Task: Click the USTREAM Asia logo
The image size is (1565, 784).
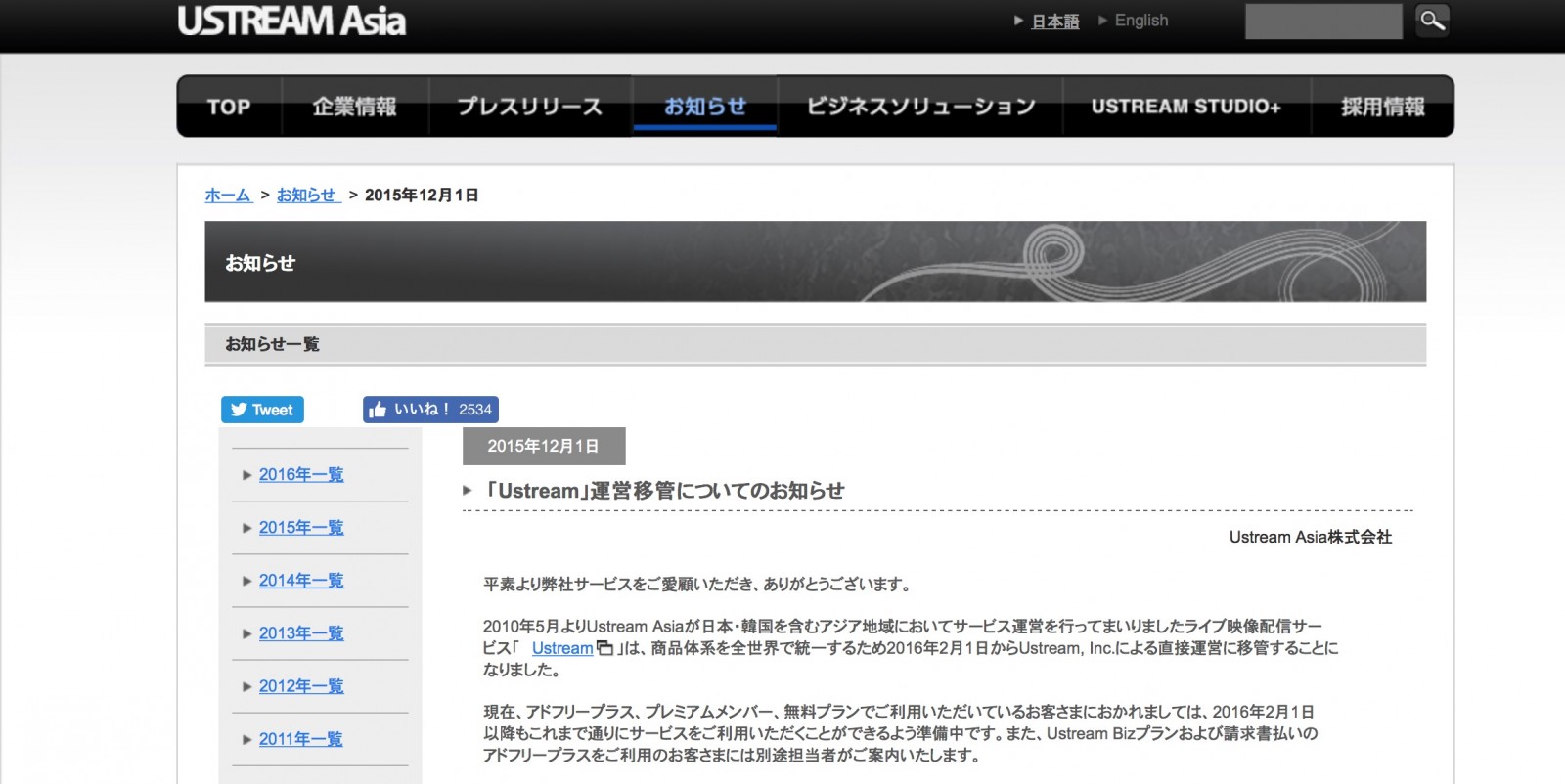Action: 291,21
